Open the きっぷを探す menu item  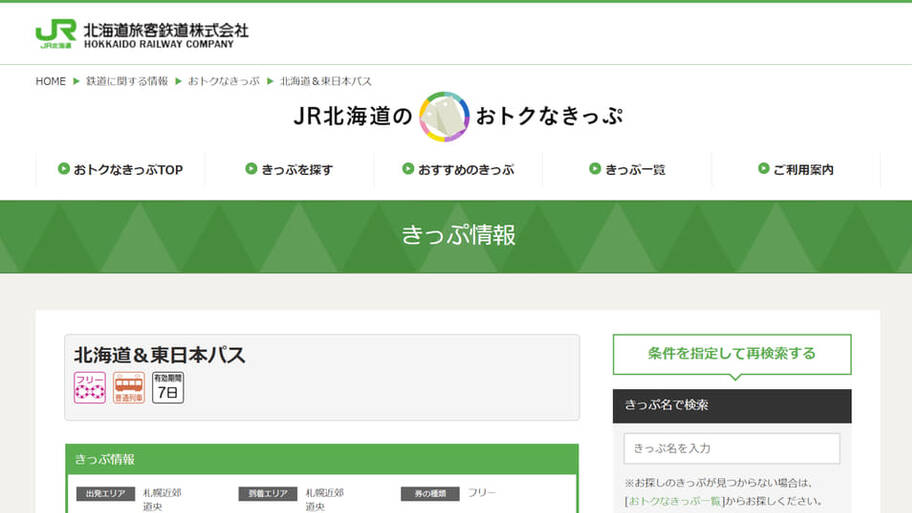[x=289, y=169]
